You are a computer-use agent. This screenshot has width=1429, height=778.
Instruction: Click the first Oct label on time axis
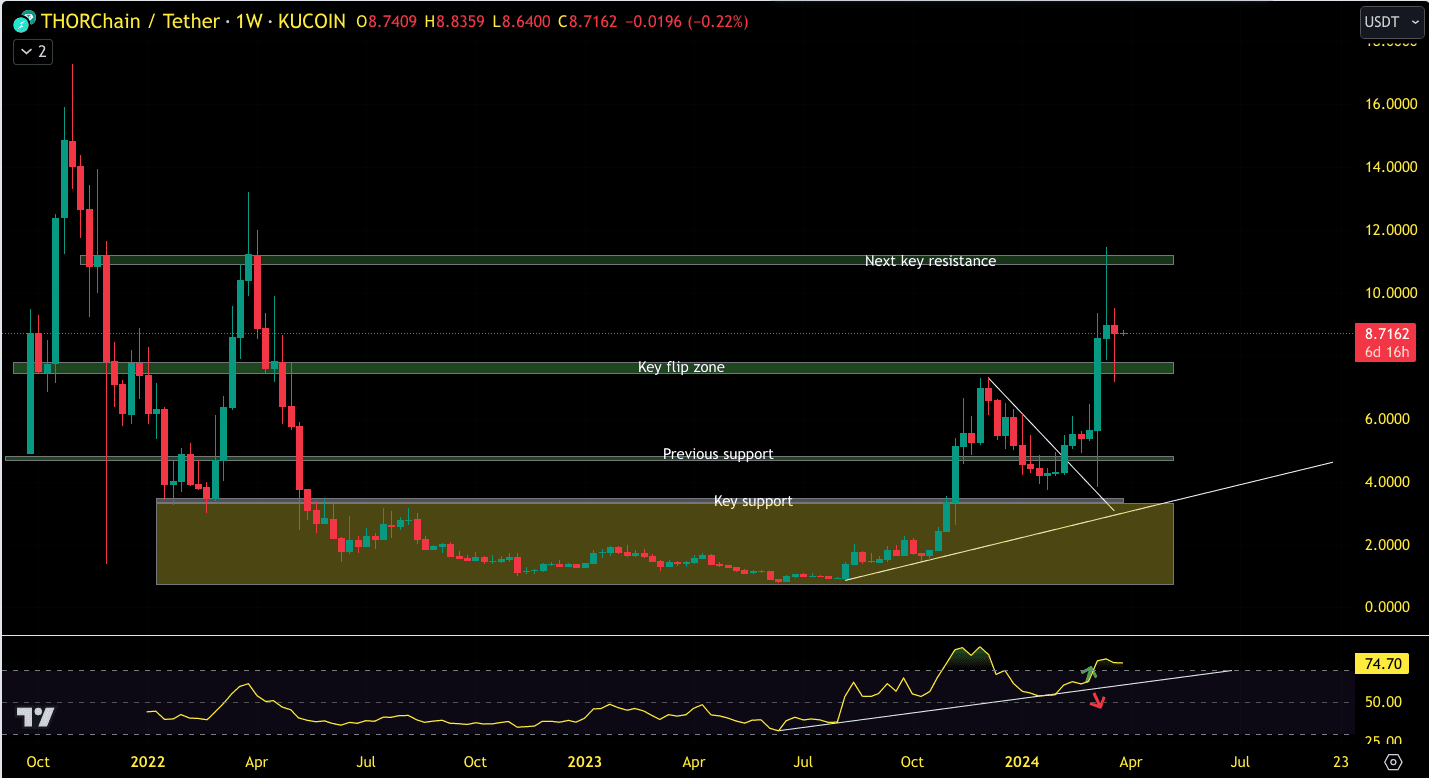(x=38, y=762)
